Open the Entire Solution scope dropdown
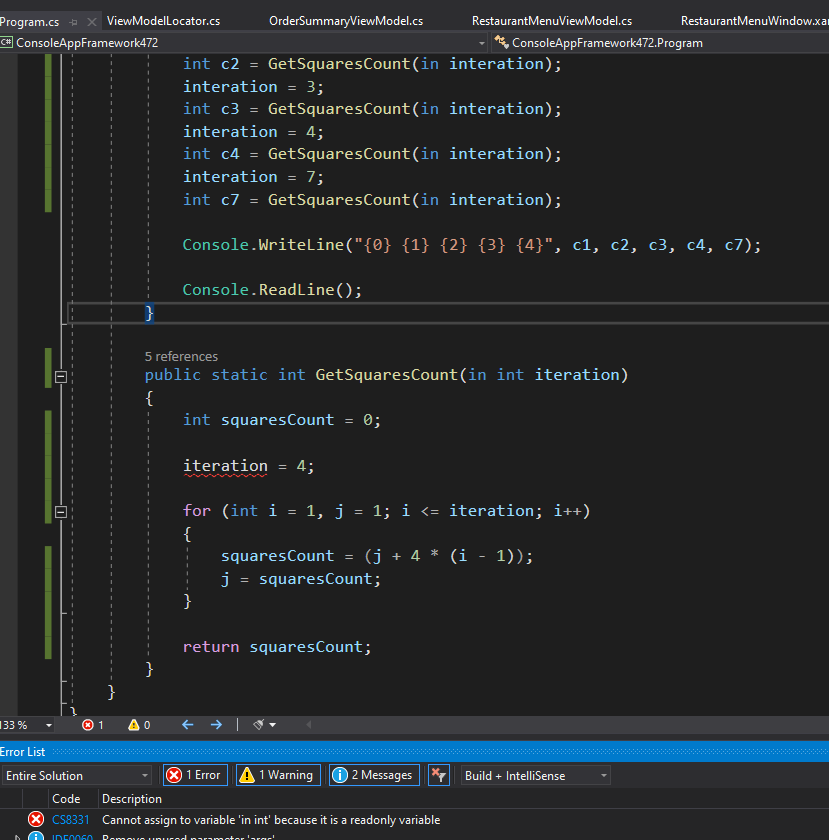The height and width of the screenshot is (840, 829). click(77, 776)
